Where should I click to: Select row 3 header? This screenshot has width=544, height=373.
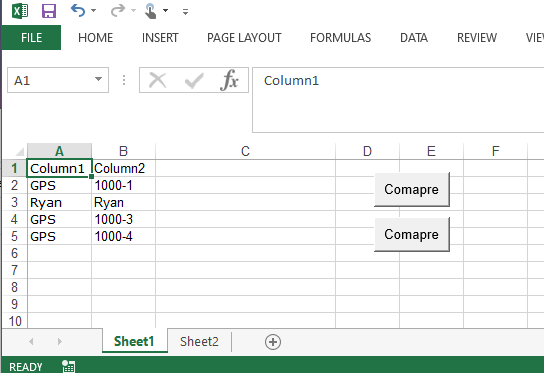point(14,202)
